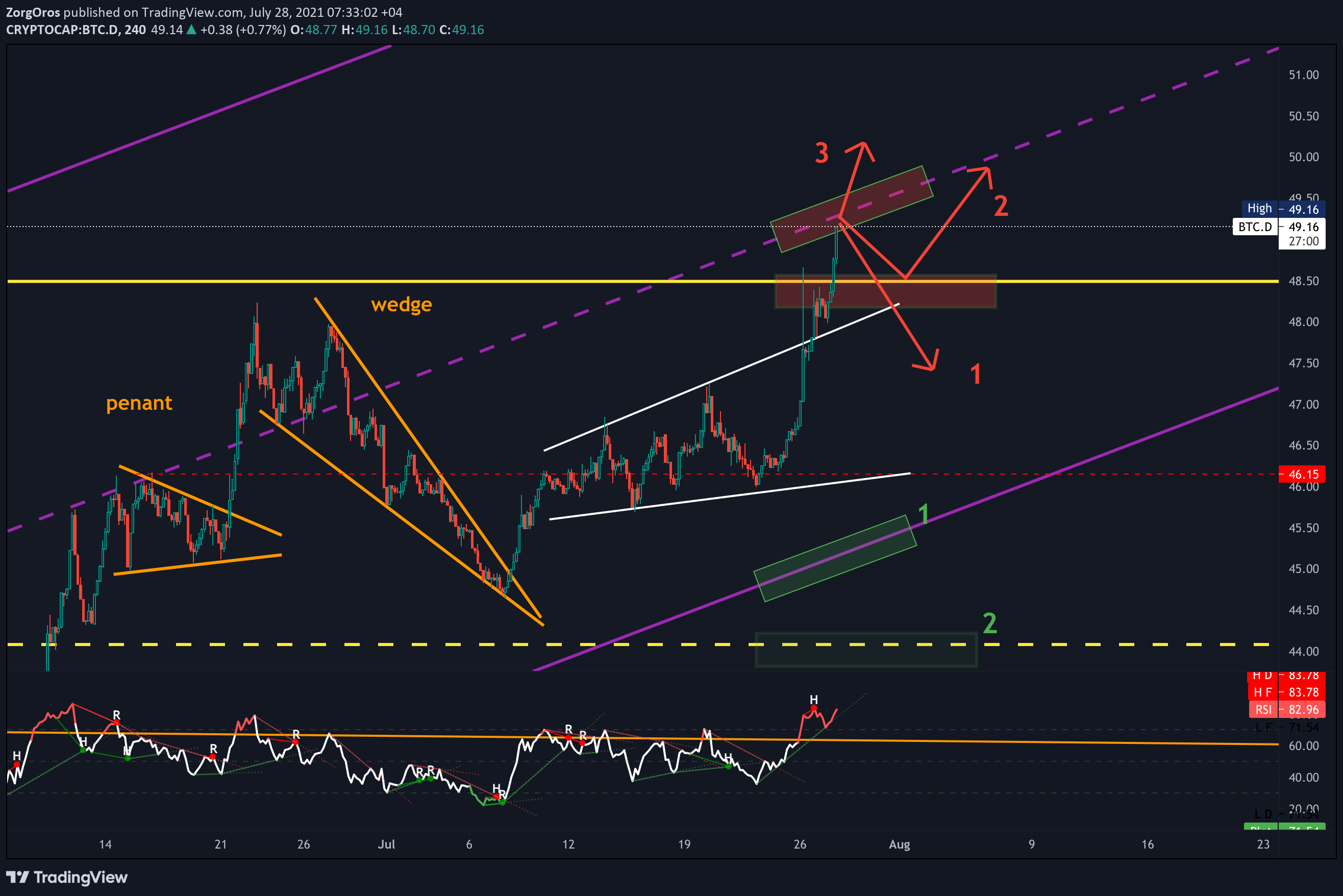Image resolution: width=1343 pixels, height=896 pixels.
Task: Click the +0.38 (+0.77%) change value
Action: pyautogui.click(x=243, y=30)
